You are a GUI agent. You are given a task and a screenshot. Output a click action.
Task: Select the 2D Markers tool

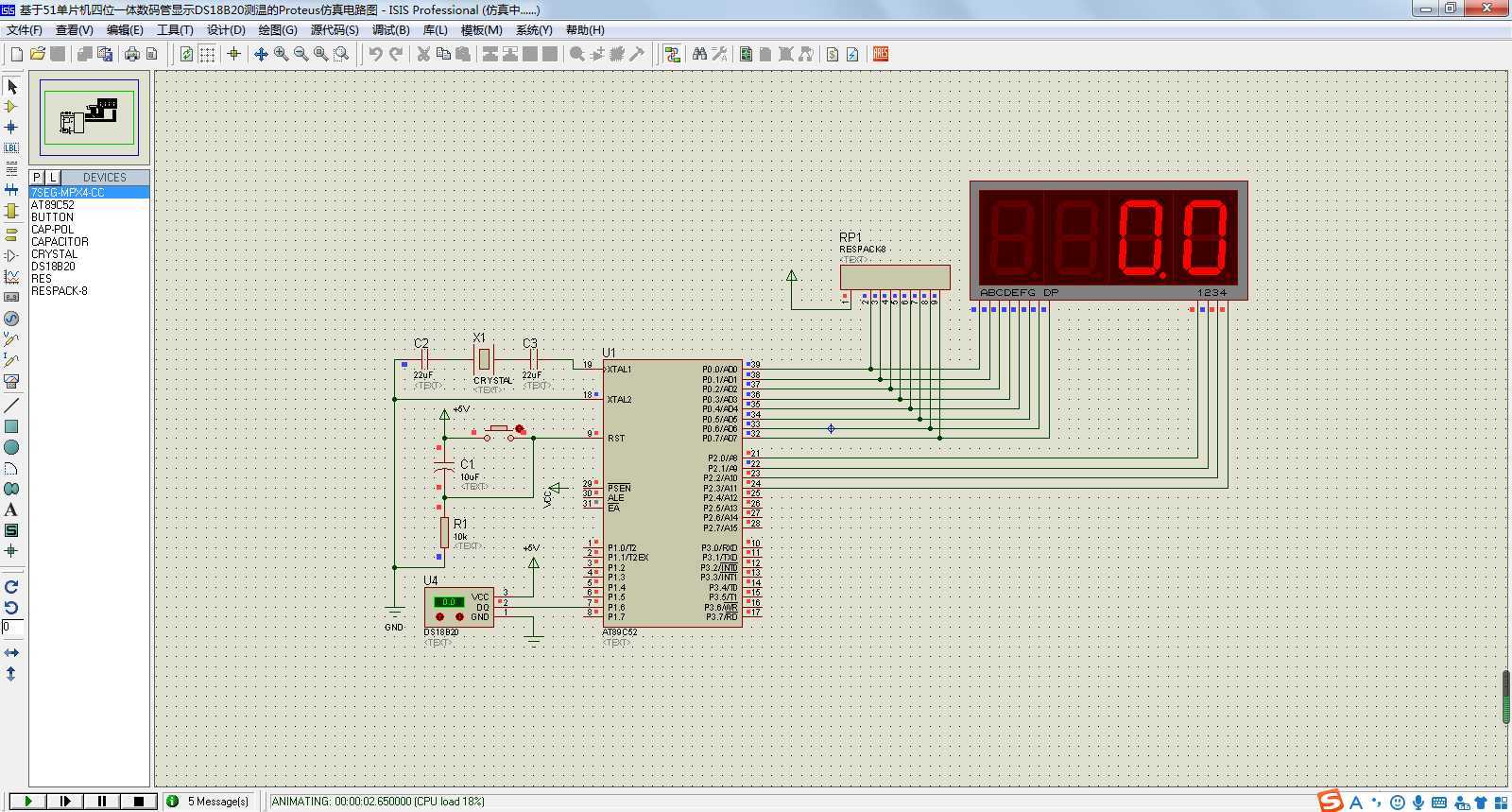click(11, 550)
